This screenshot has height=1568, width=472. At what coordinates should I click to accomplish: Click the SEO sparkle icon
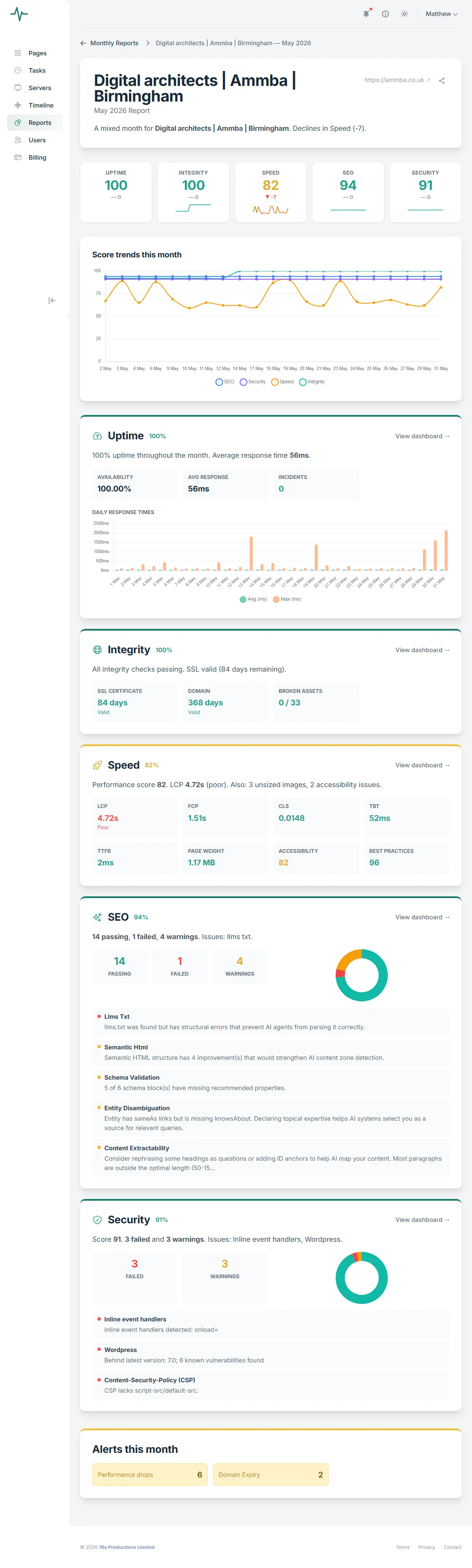[97, 917]
